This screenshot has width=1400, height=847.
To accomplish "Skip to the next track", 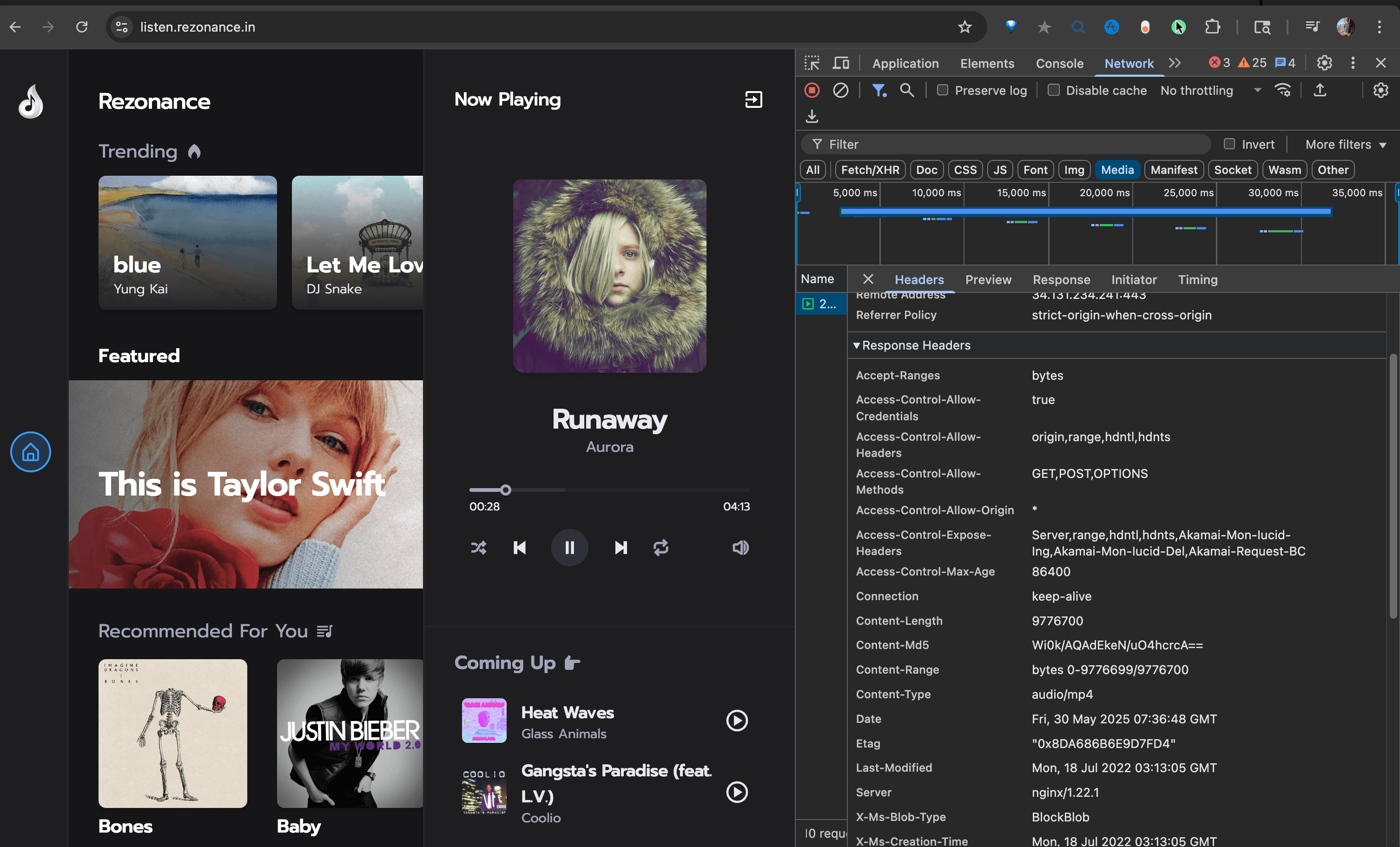I will click(621, 548).
